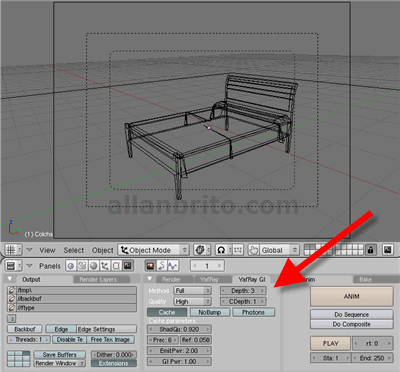The image size is (400, 372).
Task: Toggle the Backbuf button
Action: pos(25,329)
